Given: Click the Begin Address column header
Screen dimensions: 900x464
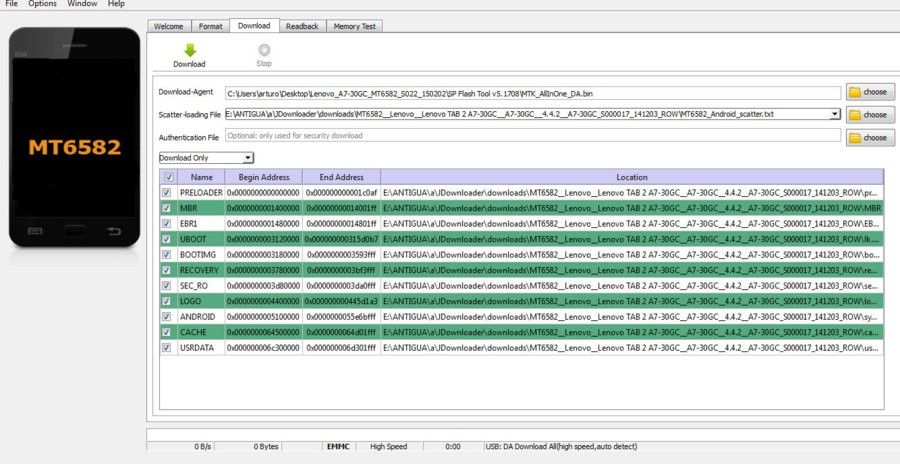Looking at the screenshot, I should point(264,177).
